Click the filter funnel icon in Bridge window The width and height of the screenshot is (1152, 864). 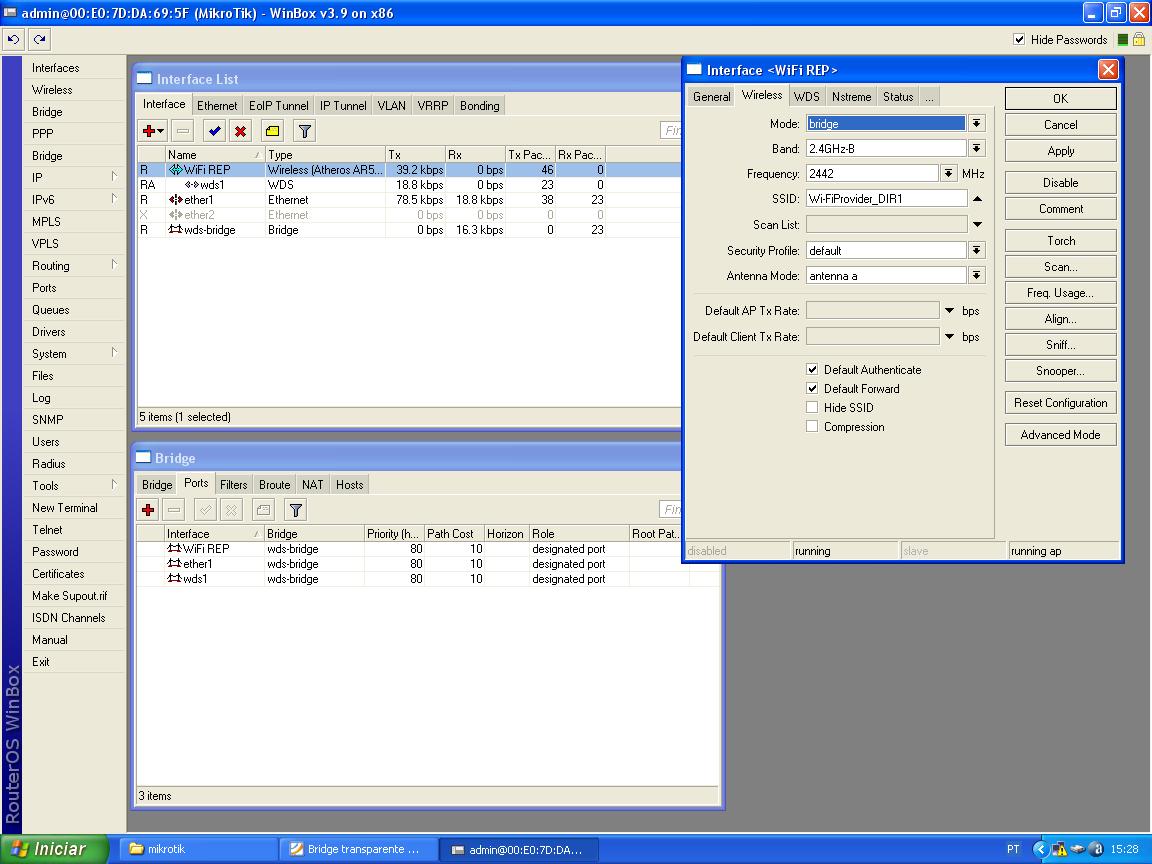tap(295, 510)
